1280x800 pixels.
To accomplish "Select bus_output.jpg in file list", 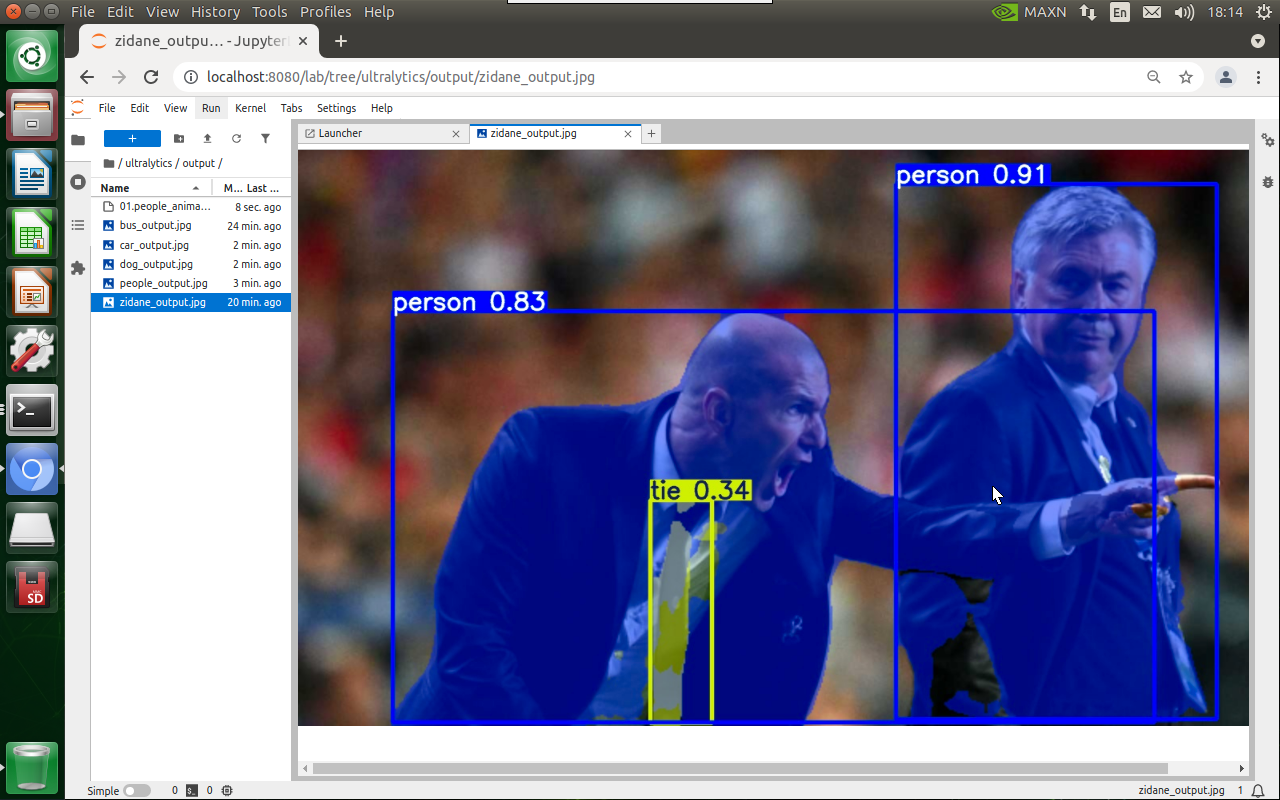I will [191, 226].
